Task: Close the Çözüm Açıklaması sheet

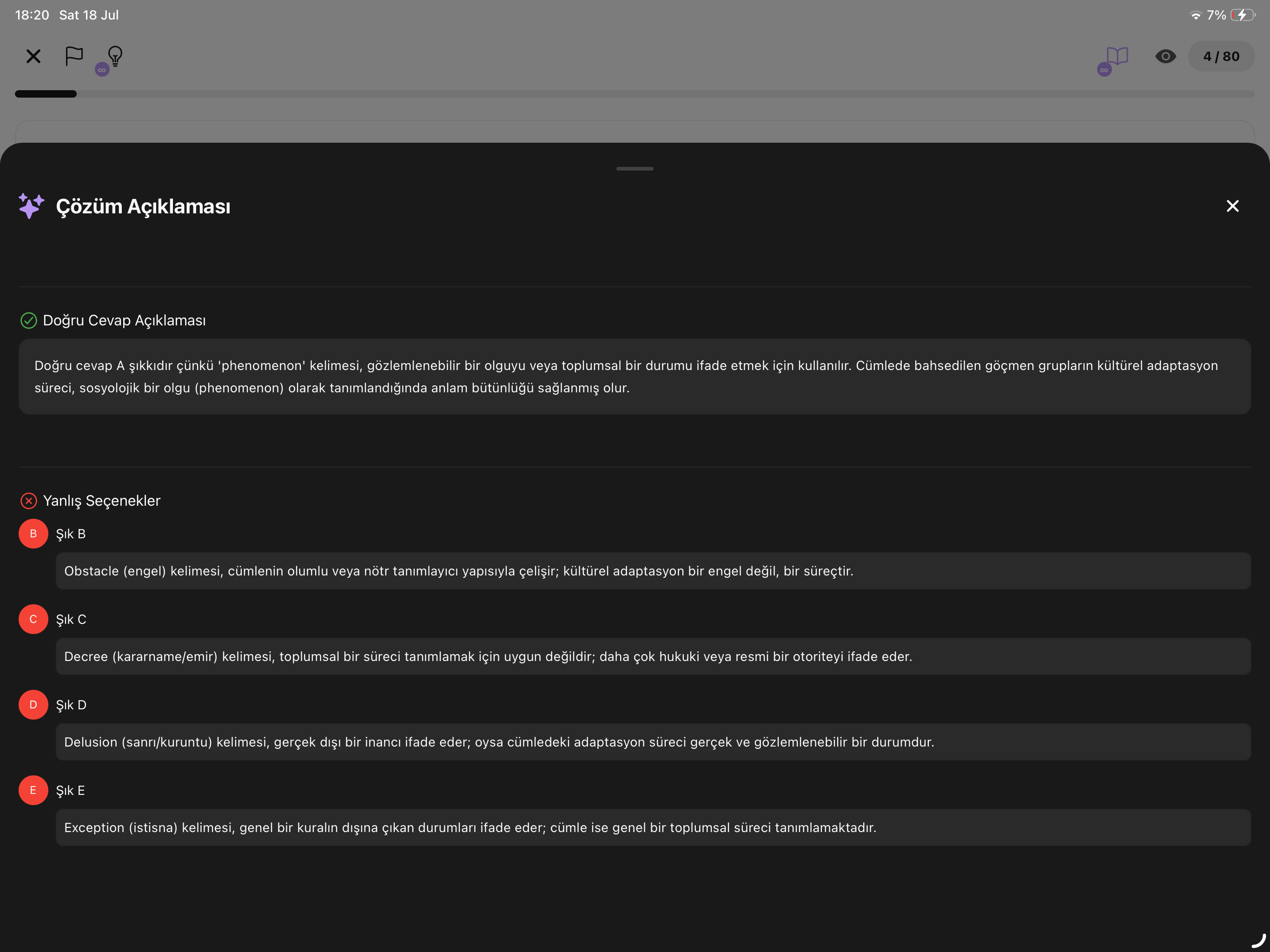Action: tap(1233, 206)
